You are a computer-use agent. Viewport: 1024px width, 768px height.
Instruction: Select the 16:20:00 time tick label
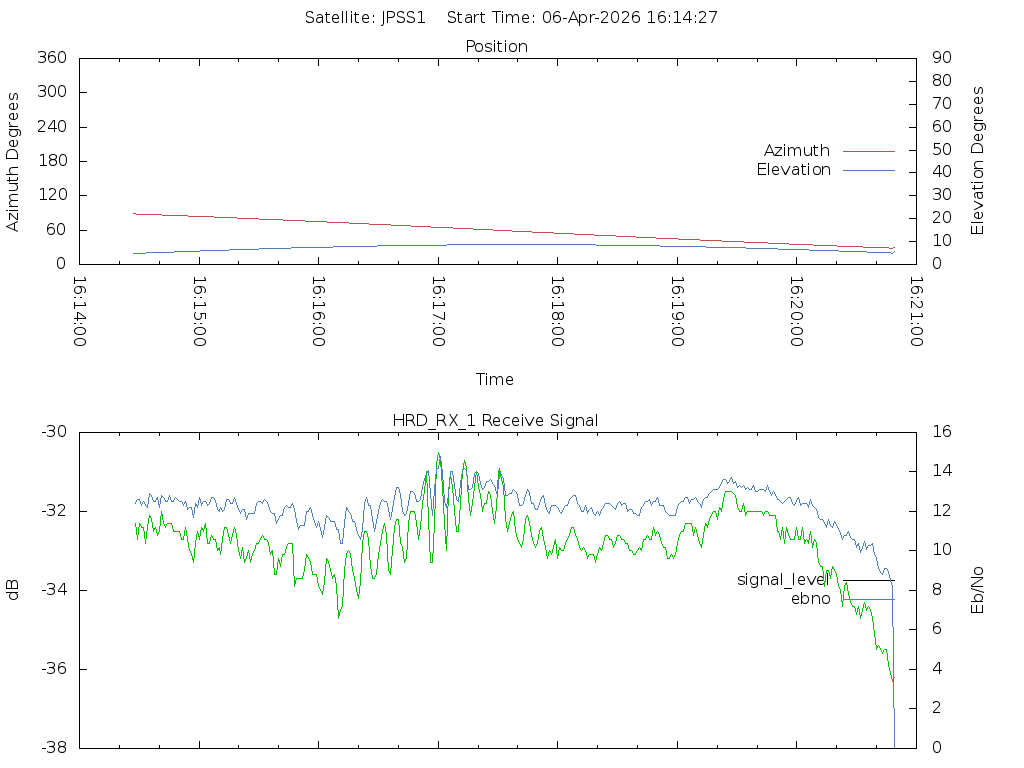tap(796, 312)
